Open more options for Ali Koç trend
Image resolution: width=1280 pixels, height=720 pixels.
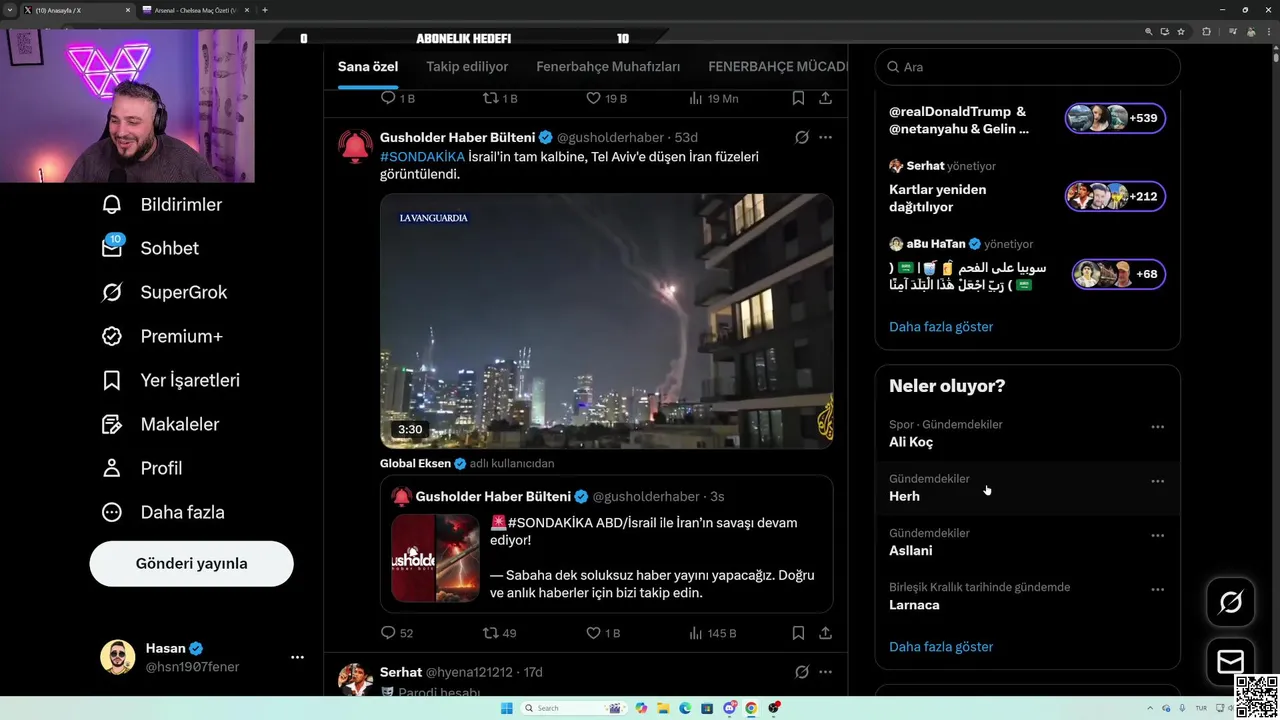1157,427
